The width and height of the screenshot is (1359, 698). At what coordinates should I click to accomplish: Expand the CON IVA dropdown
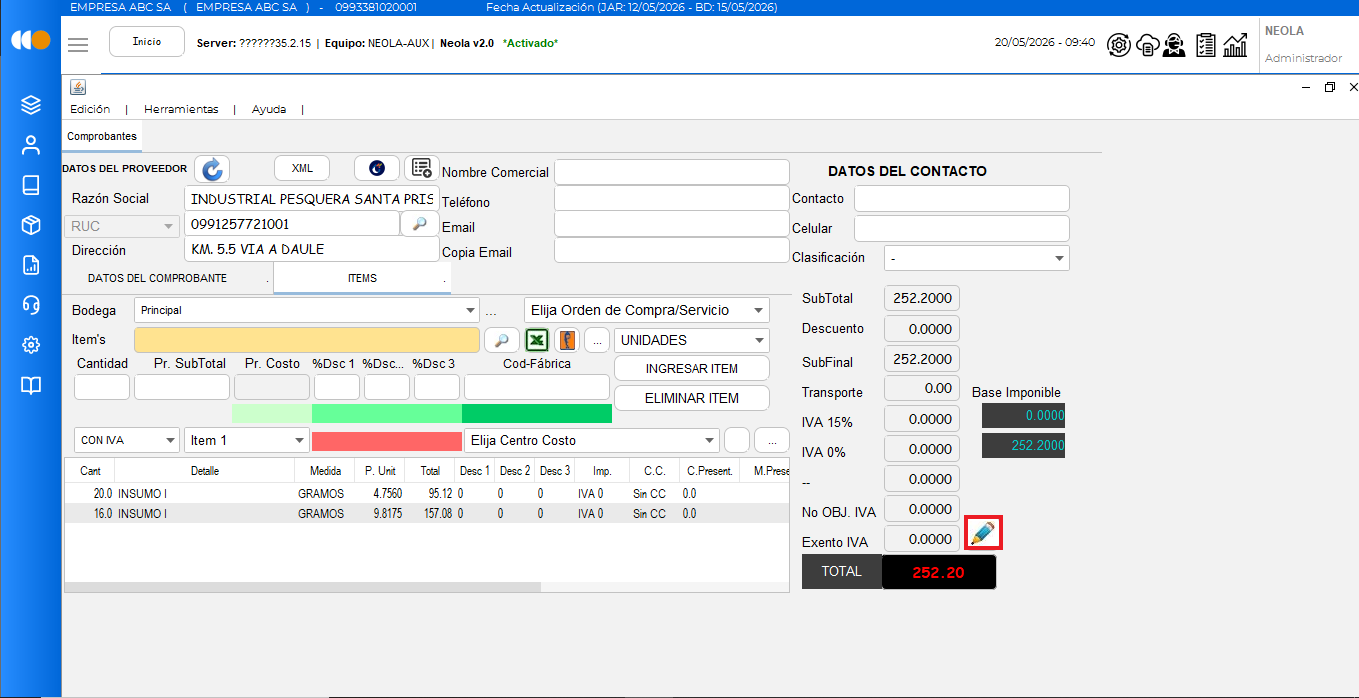click(127, 440)
